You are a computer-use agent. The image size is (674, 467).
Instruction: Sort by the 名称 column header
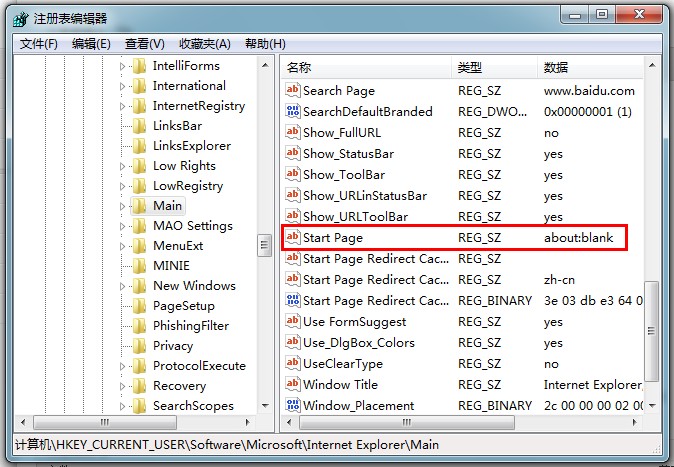click(x=367, y=68)
